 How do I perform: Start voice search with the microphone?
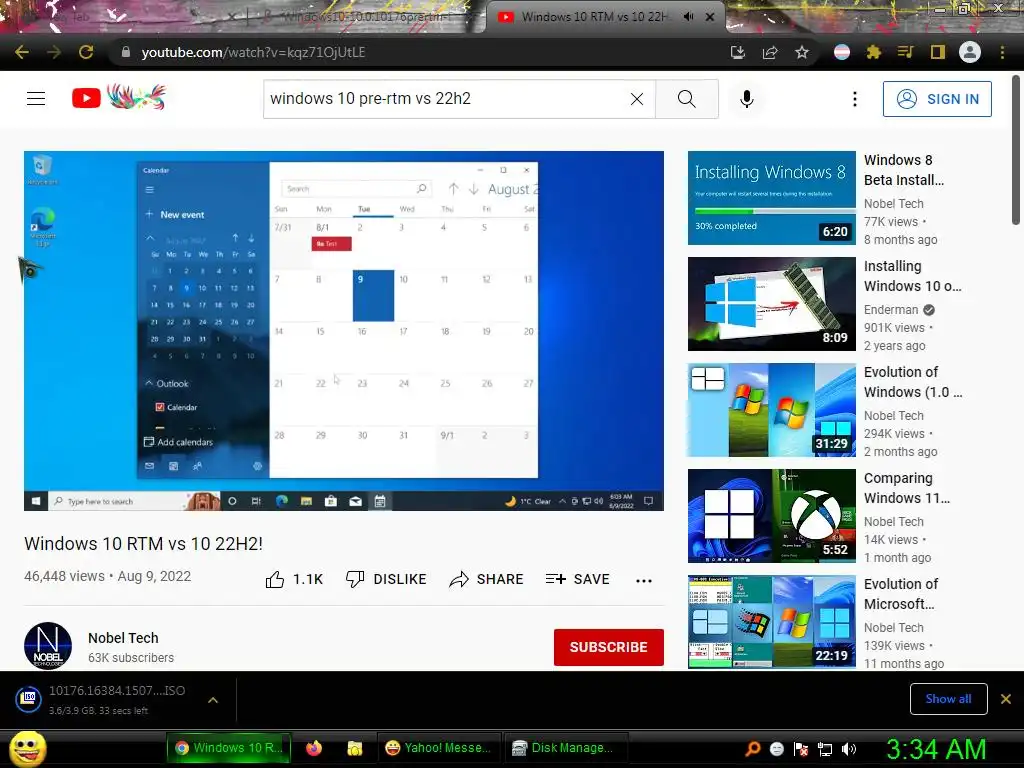(x=747, y=99)
